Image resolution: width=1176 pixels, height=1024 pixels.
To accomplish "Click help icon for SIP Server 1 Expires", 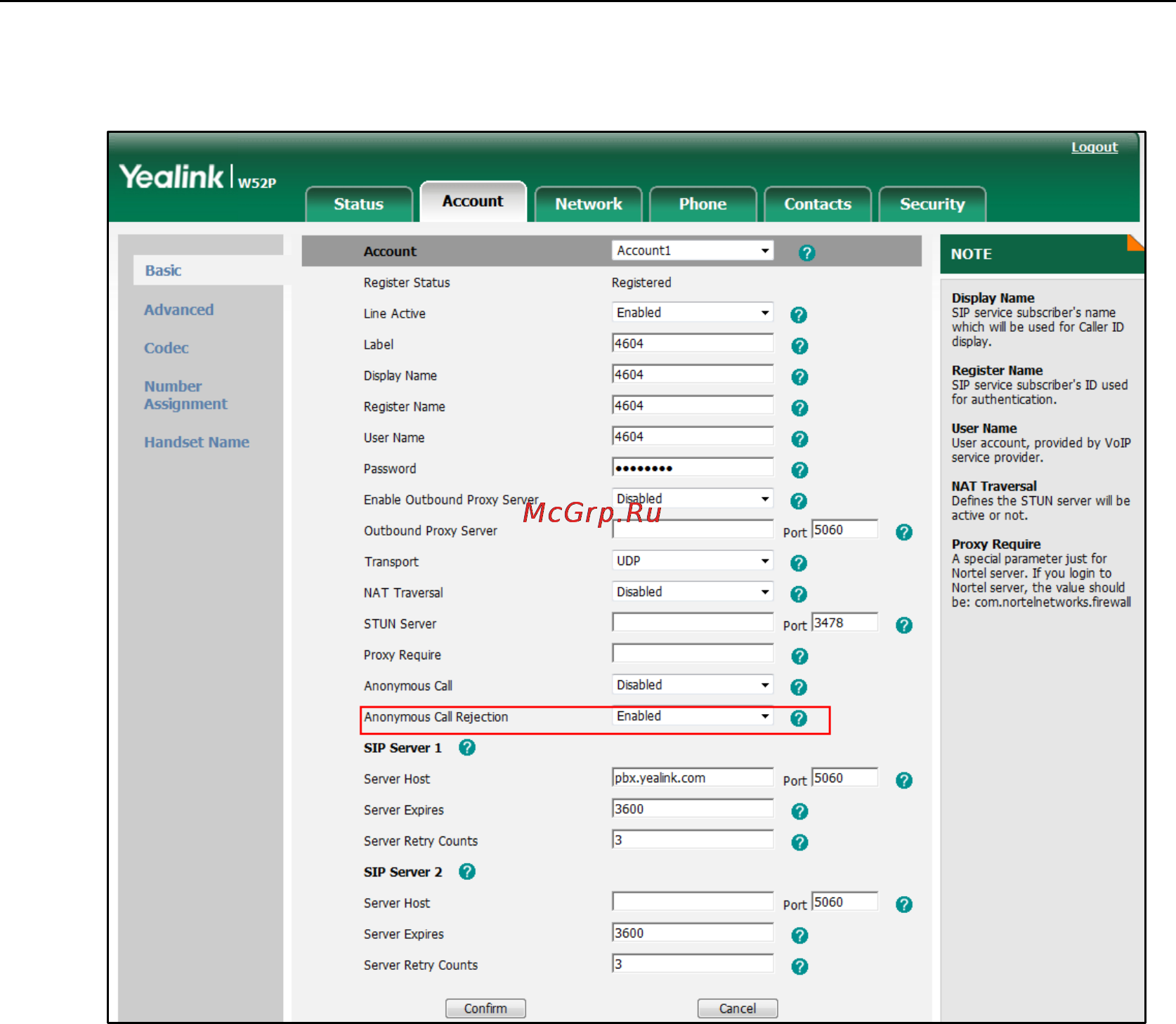I will click(x=799, y=811).
